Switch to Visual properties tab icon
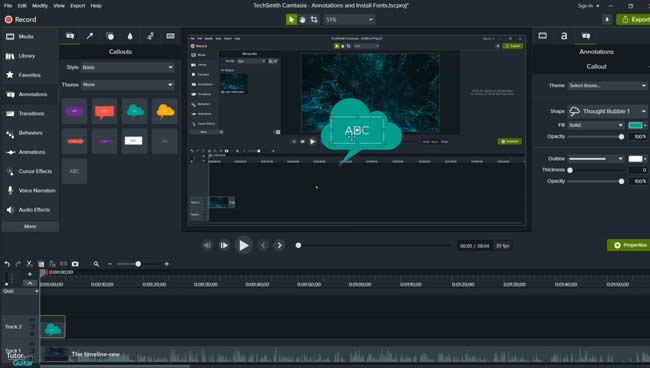The height and width of the screenshot is (368, 650). 543,36
